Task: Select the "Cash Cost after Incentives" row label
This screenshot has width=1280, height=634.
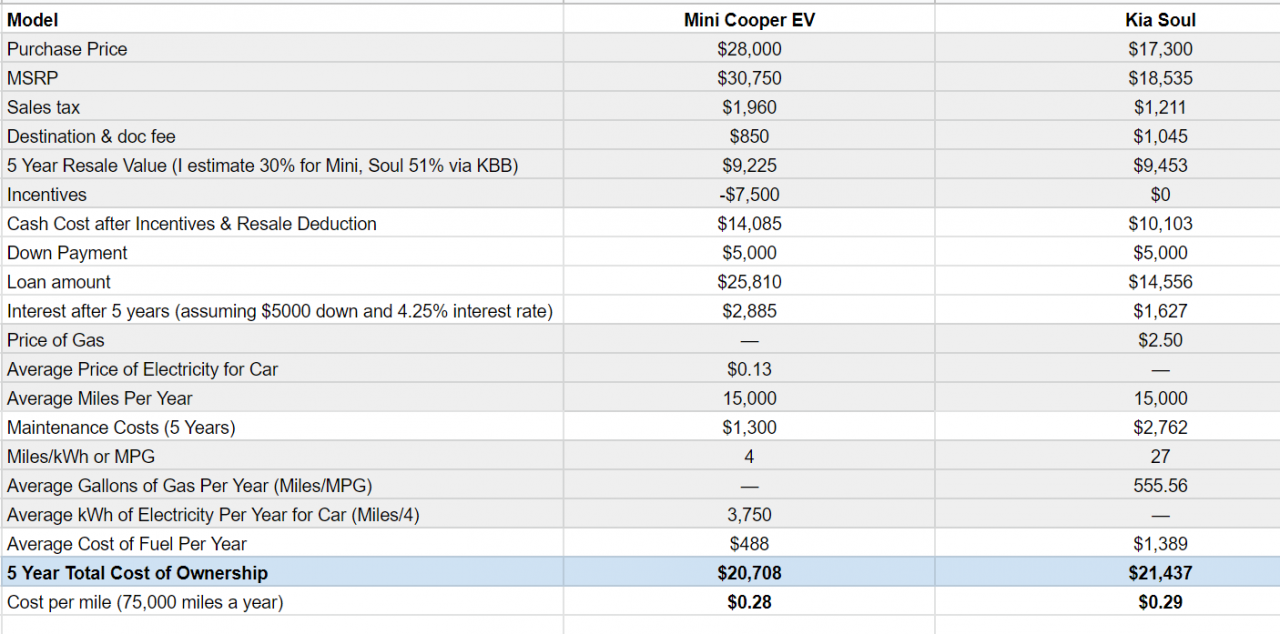Action: 192,223
